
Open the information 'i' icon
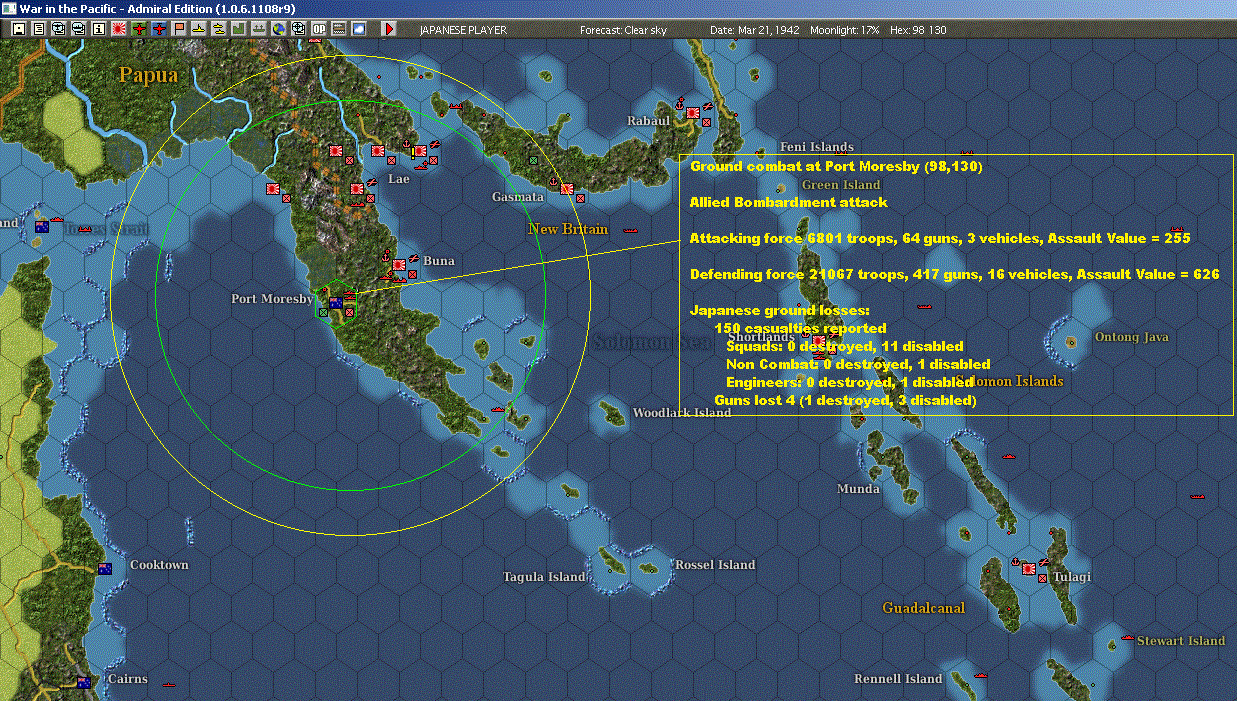pos(99,29)
